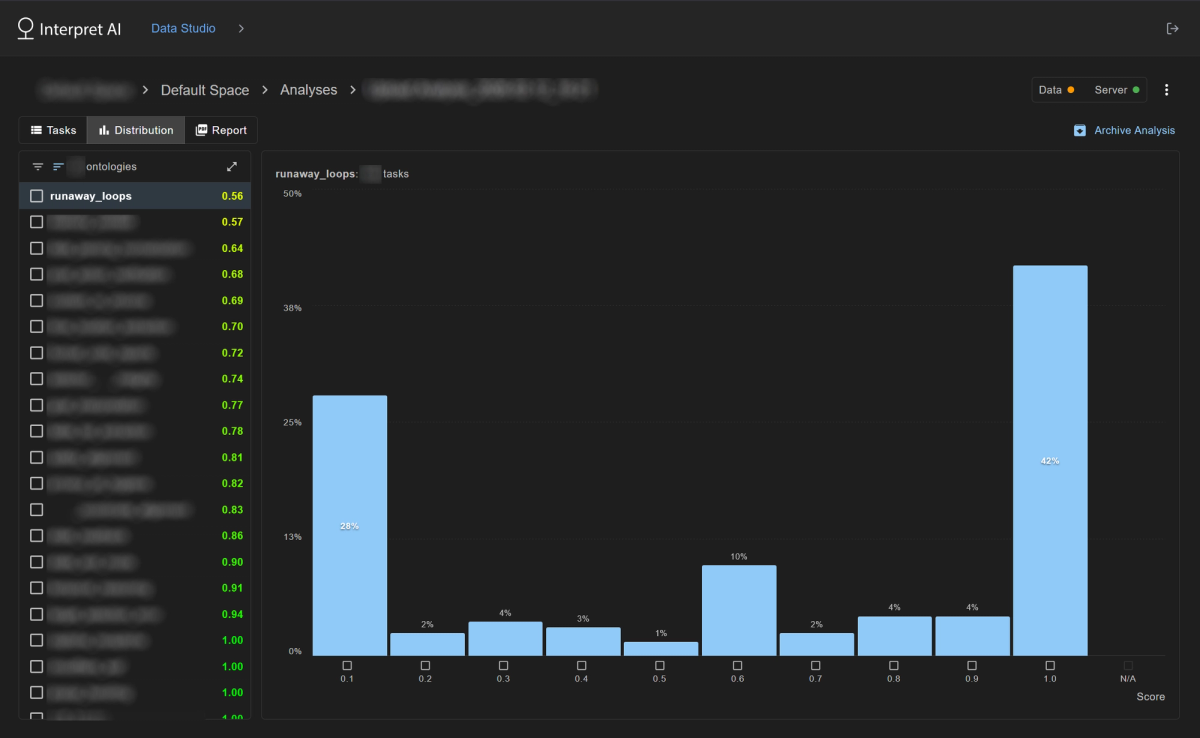
Task: Tick the chart checkbox under score 0.2
Action: click(425, 665)
